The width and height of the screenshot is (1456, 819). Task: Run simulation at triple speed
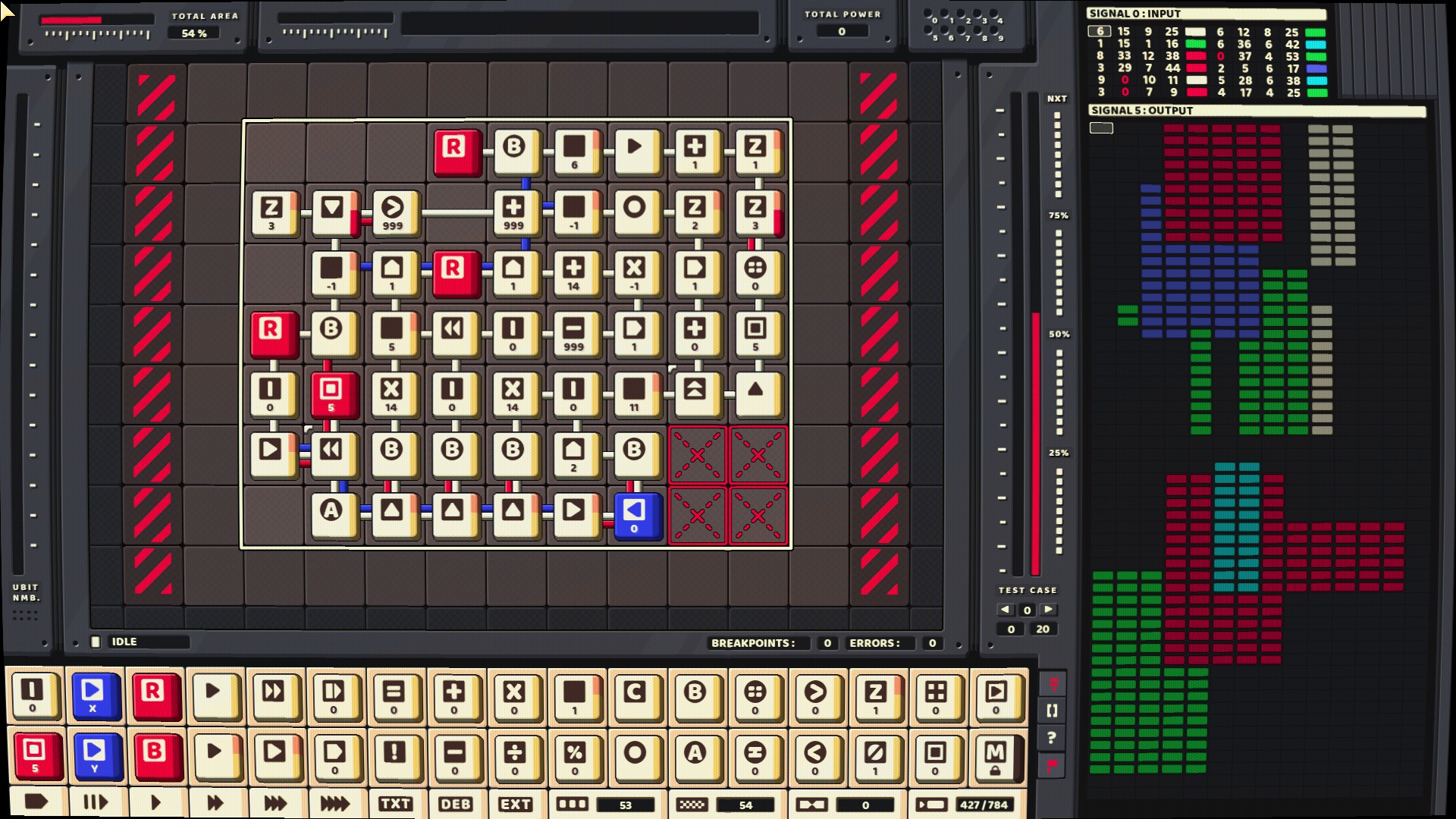[x=275, y=802]
